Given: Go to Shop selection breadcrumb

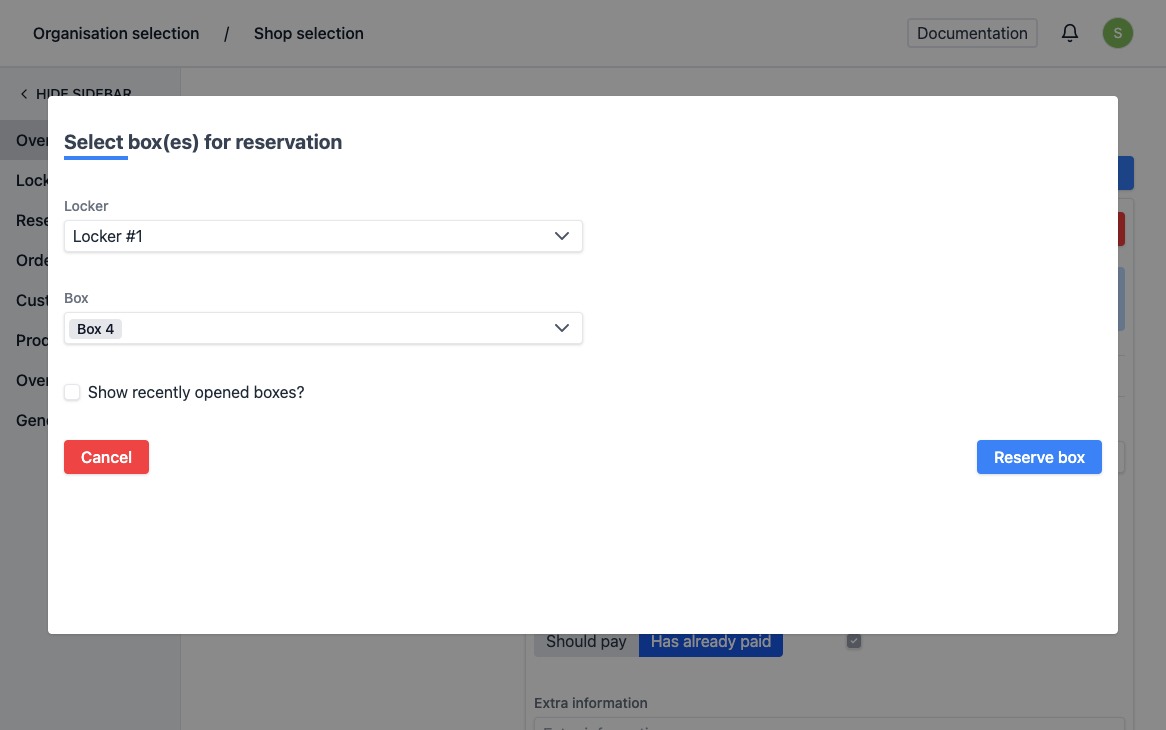Looking at the screenshot, I should coord(308,33).
